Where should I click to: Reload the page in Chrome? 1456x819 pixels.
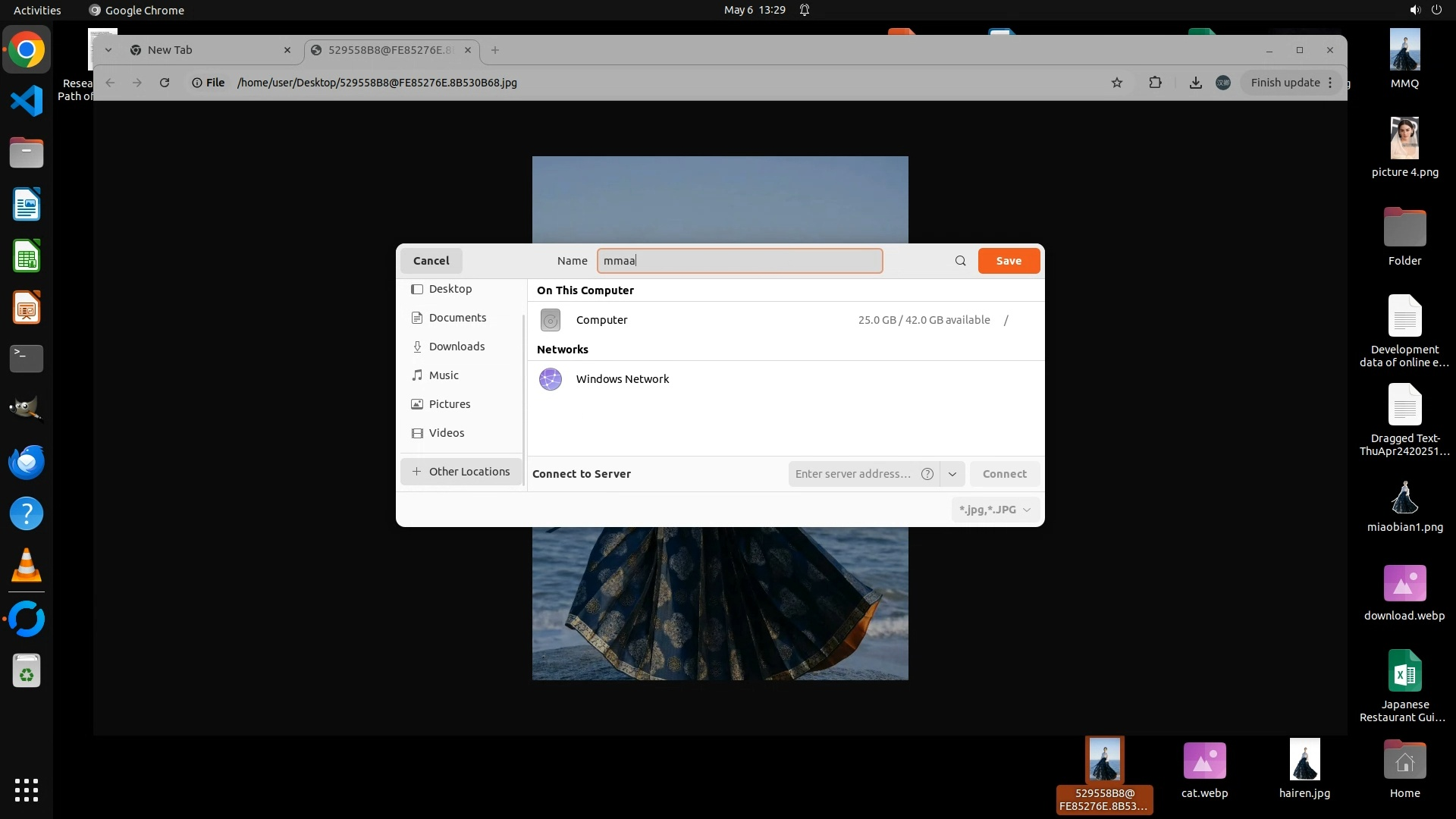coord(165,83)
